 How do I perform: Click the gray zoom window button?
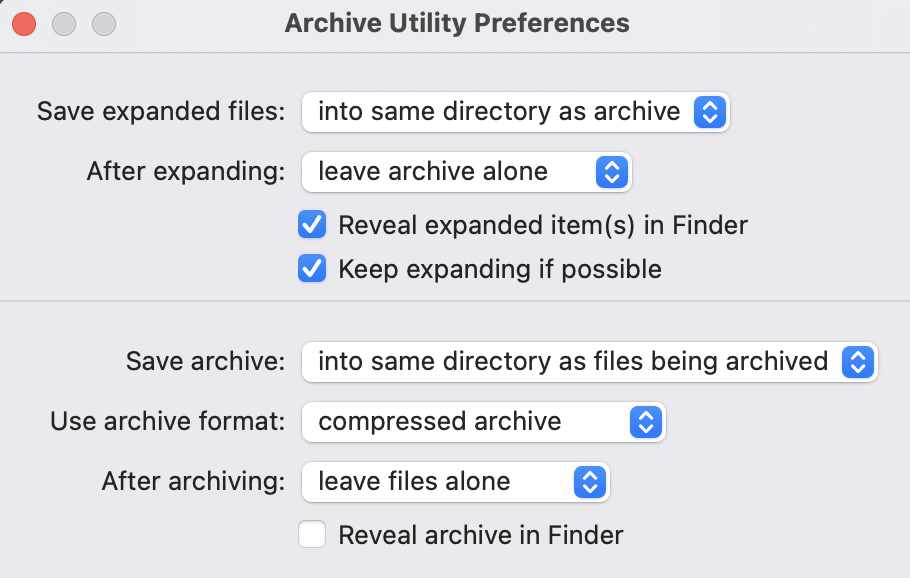103,23
